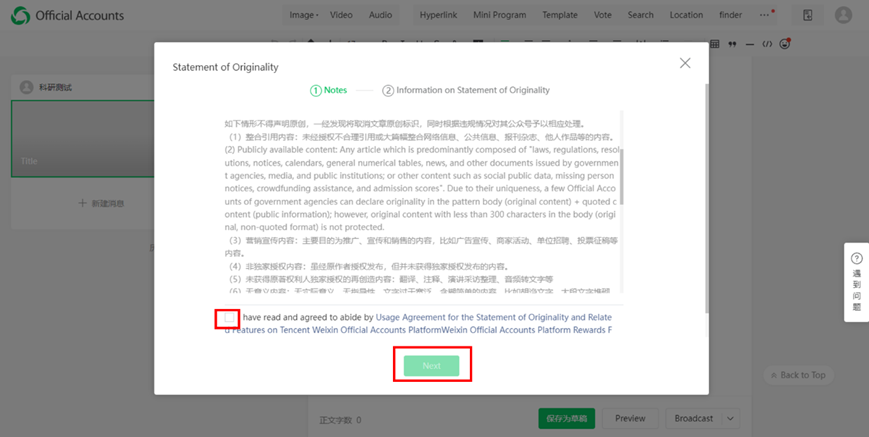
Task: Check the agreement checkbox
Action: coord(229,318)
